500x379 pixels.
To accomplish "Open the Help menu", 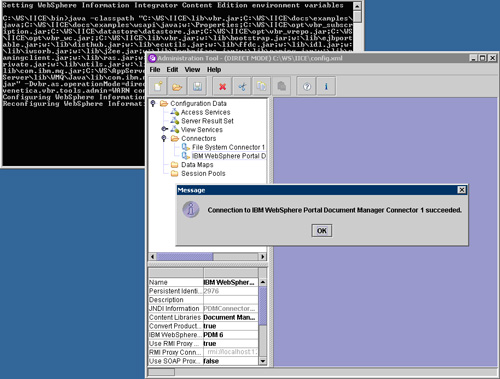I will point(214,70).
